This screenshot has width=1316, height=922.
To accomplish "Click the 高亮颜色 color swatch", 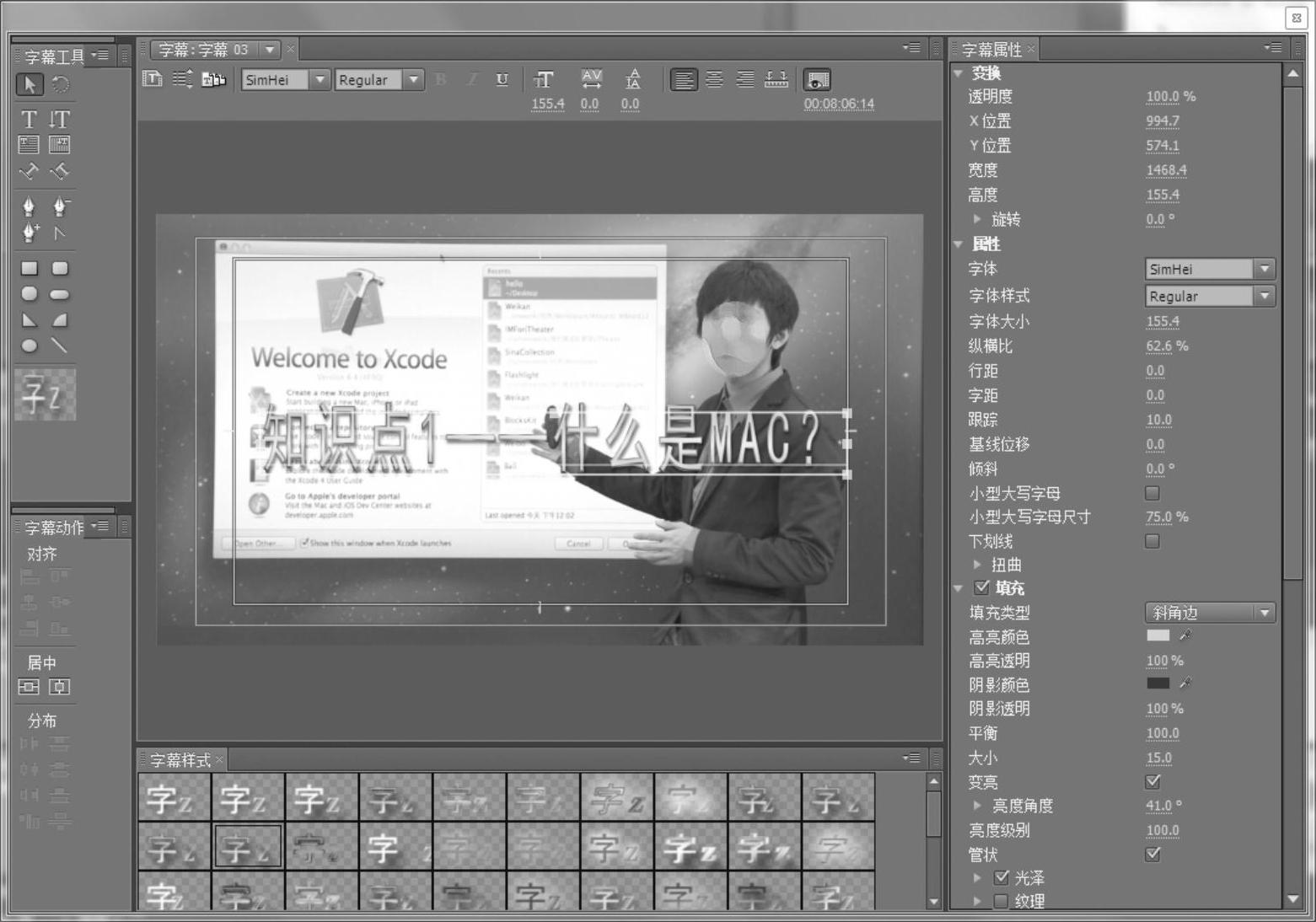I will pos(1158,635).
